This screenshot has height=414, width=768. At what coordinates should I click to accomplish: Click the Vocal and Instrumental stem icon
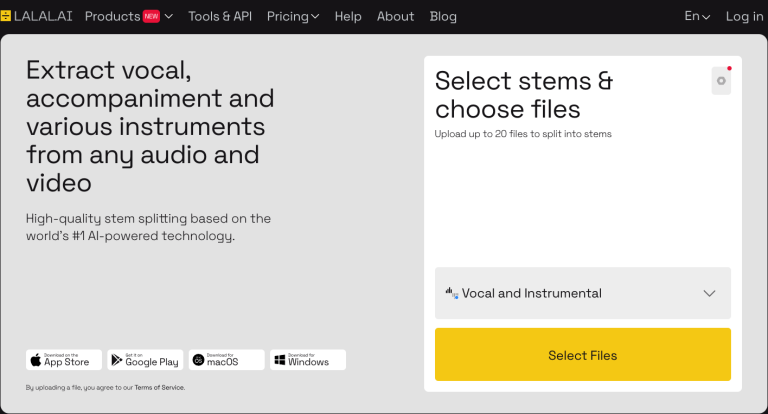451,293
